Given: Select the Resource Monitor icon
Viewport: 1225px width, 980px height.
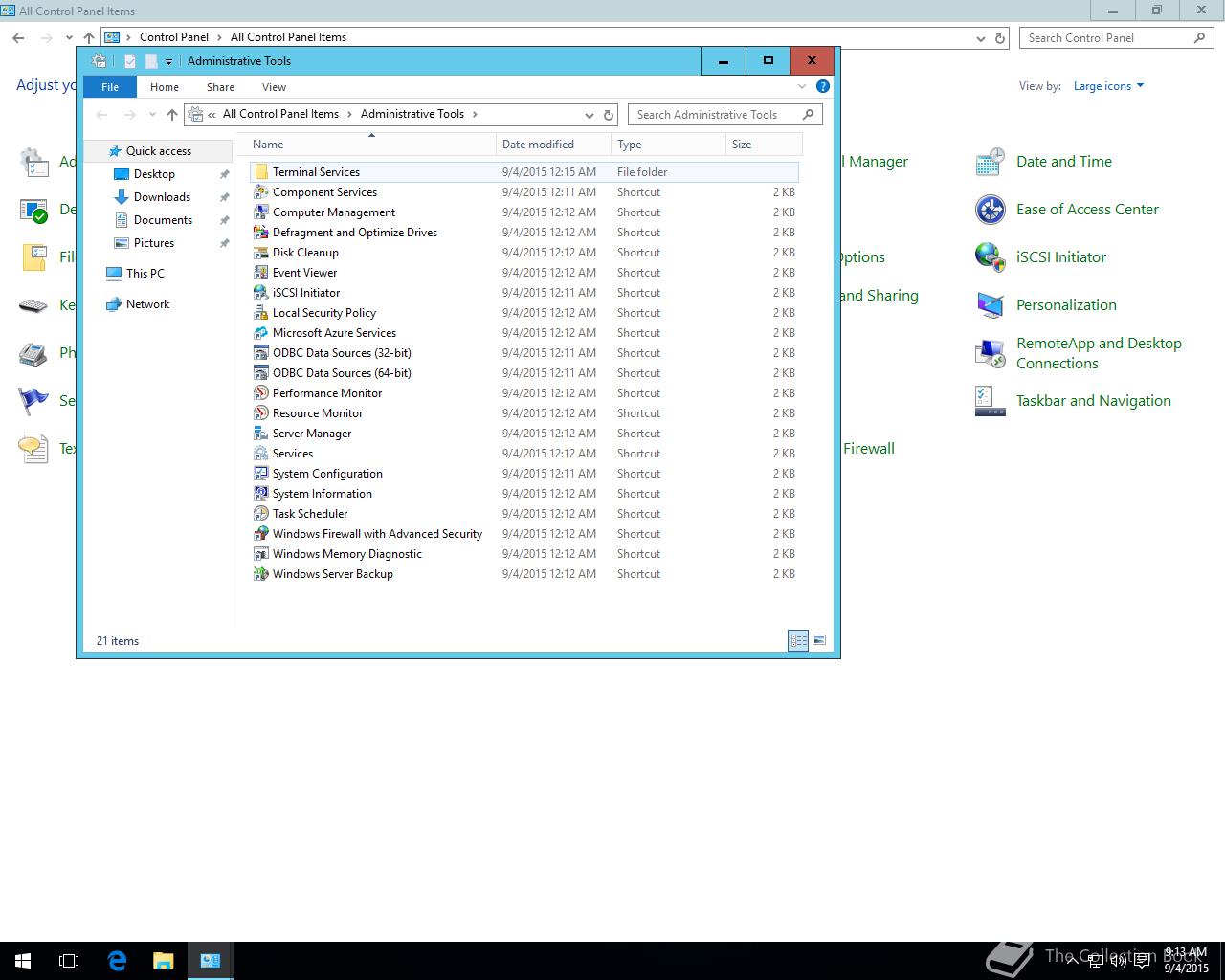Looking at the screenshot, I should click(260, 413).
